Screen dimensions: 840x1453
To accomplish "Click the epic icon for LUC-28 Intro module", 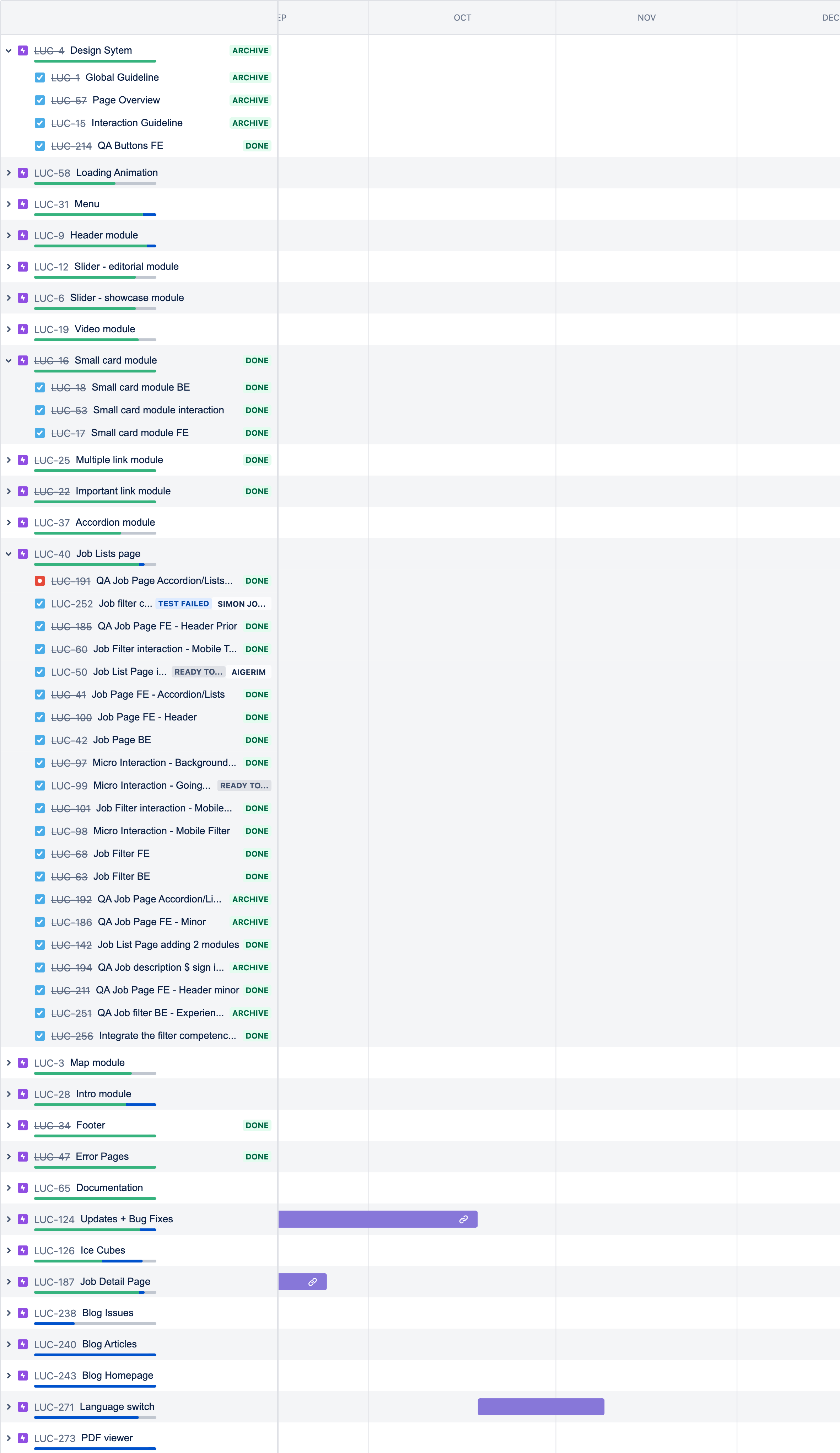I will (x=23, y=1094).
